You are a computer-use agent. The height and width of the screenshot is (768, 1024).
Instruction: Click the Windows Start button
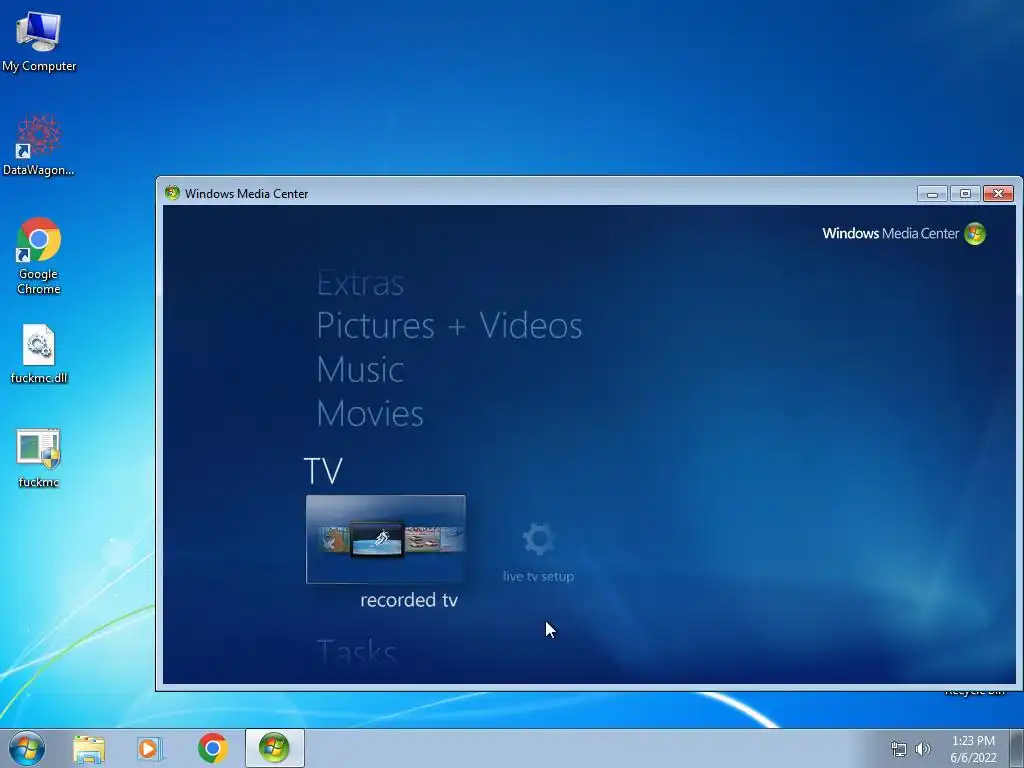click(x=27, y=748)
